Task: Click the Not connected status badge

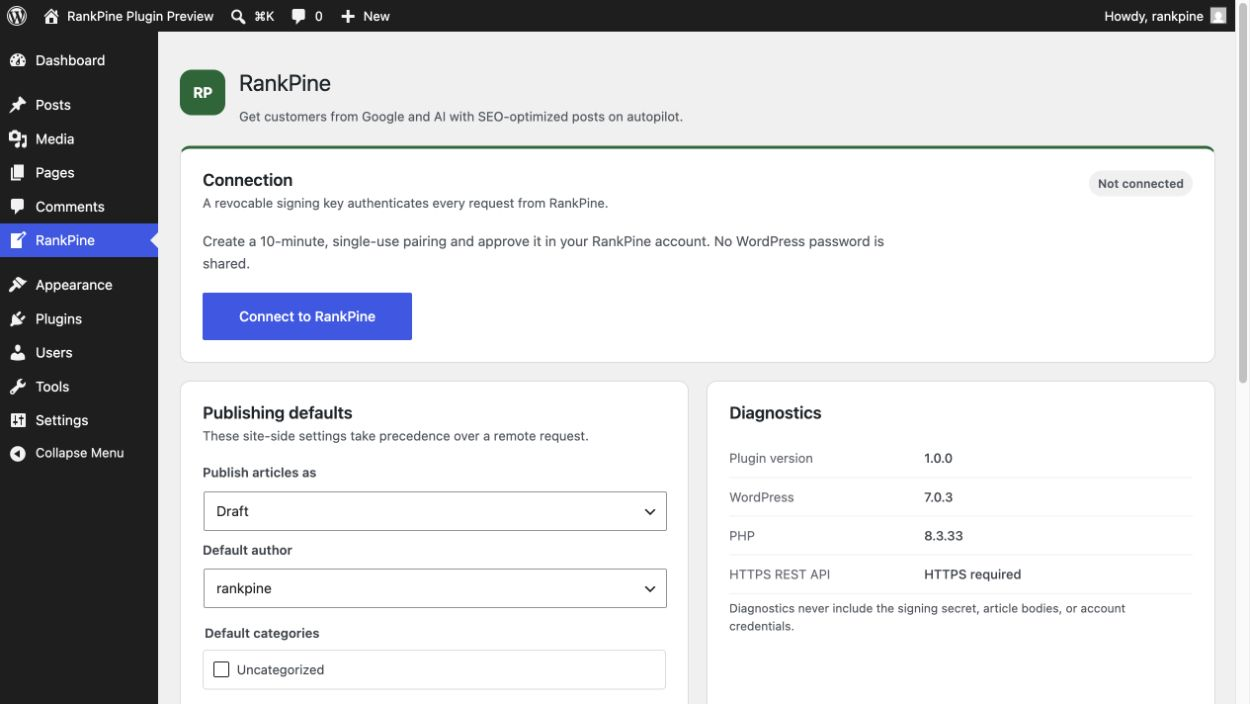Action: 1140,184
